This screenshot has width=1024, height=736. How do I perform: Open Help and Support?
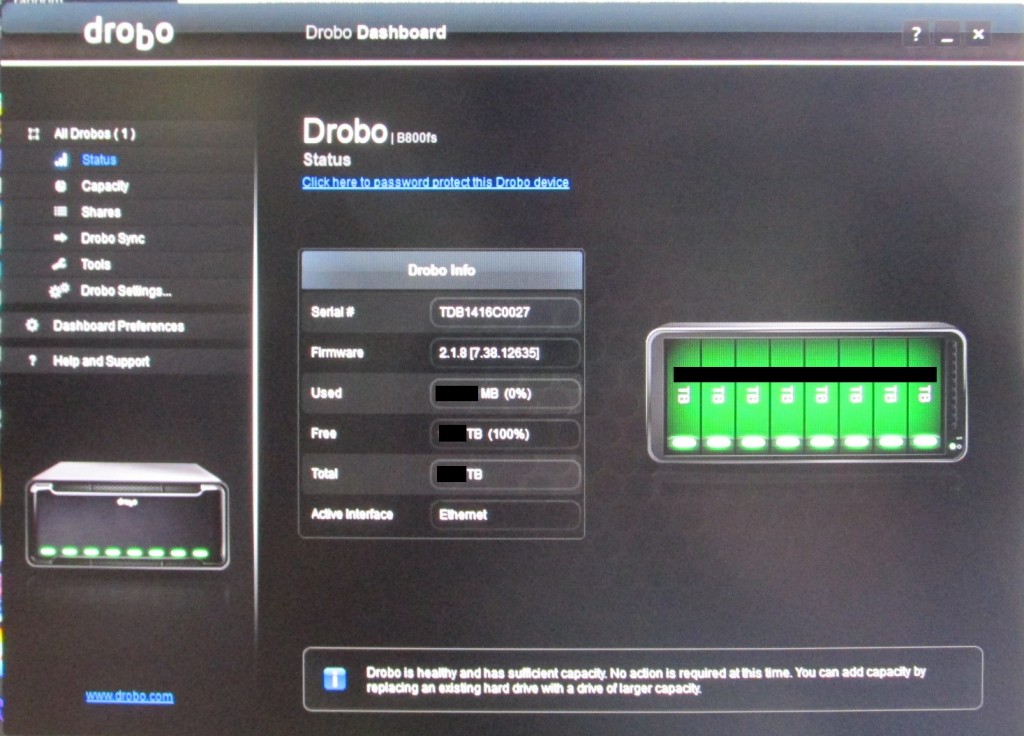pyautogui.click(x=101, y=361)
